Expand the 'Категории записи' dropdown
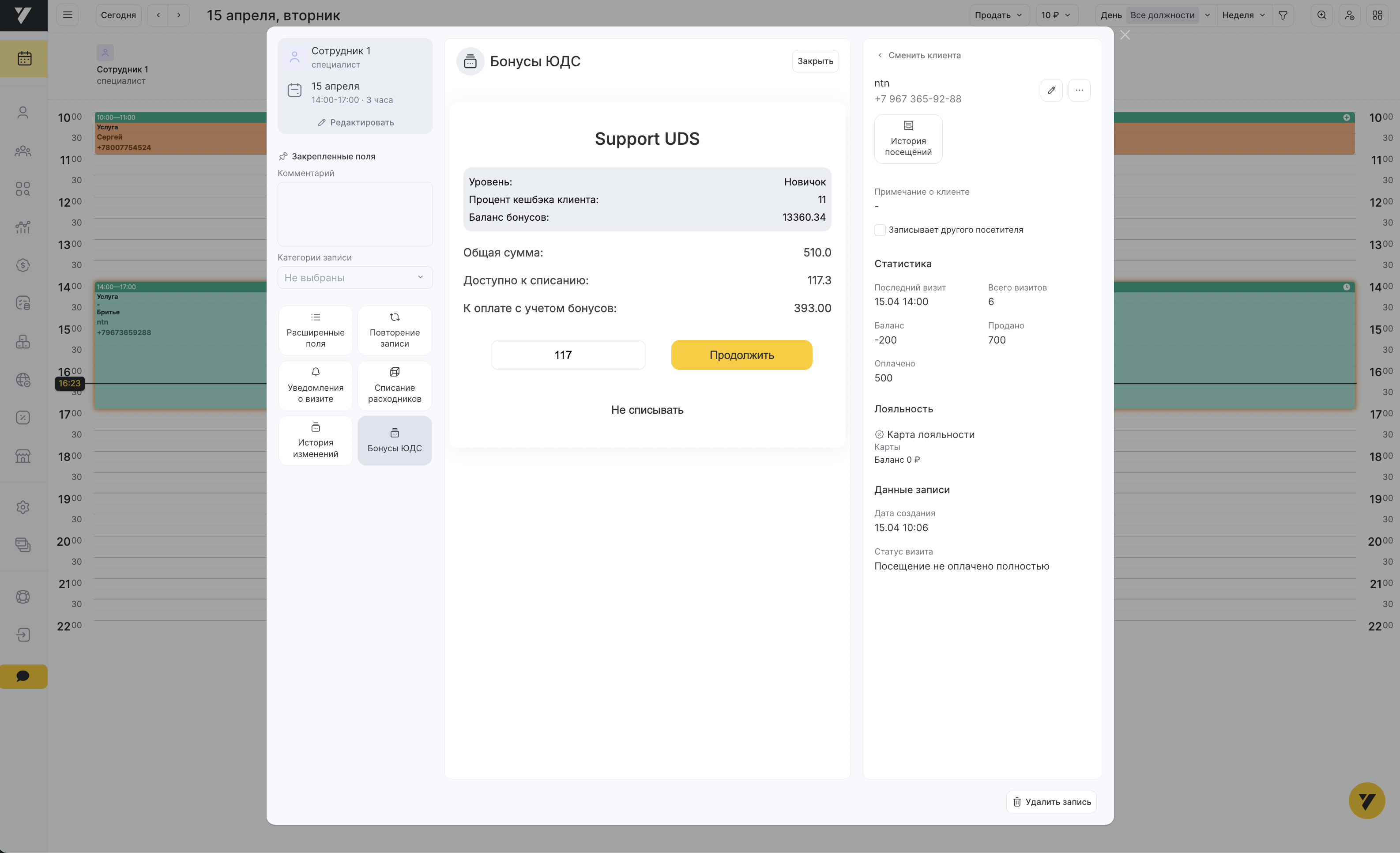1400x853 pixels. (x=354, y=278)
